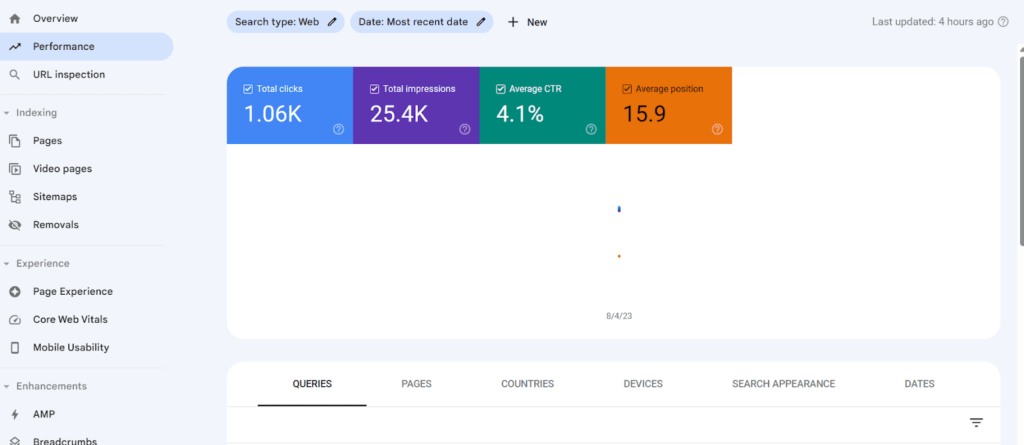Image resolution: width=1024 pixels, height=445 pixels.
Task: Open the Video pages report
Action: tap(63, 169)
